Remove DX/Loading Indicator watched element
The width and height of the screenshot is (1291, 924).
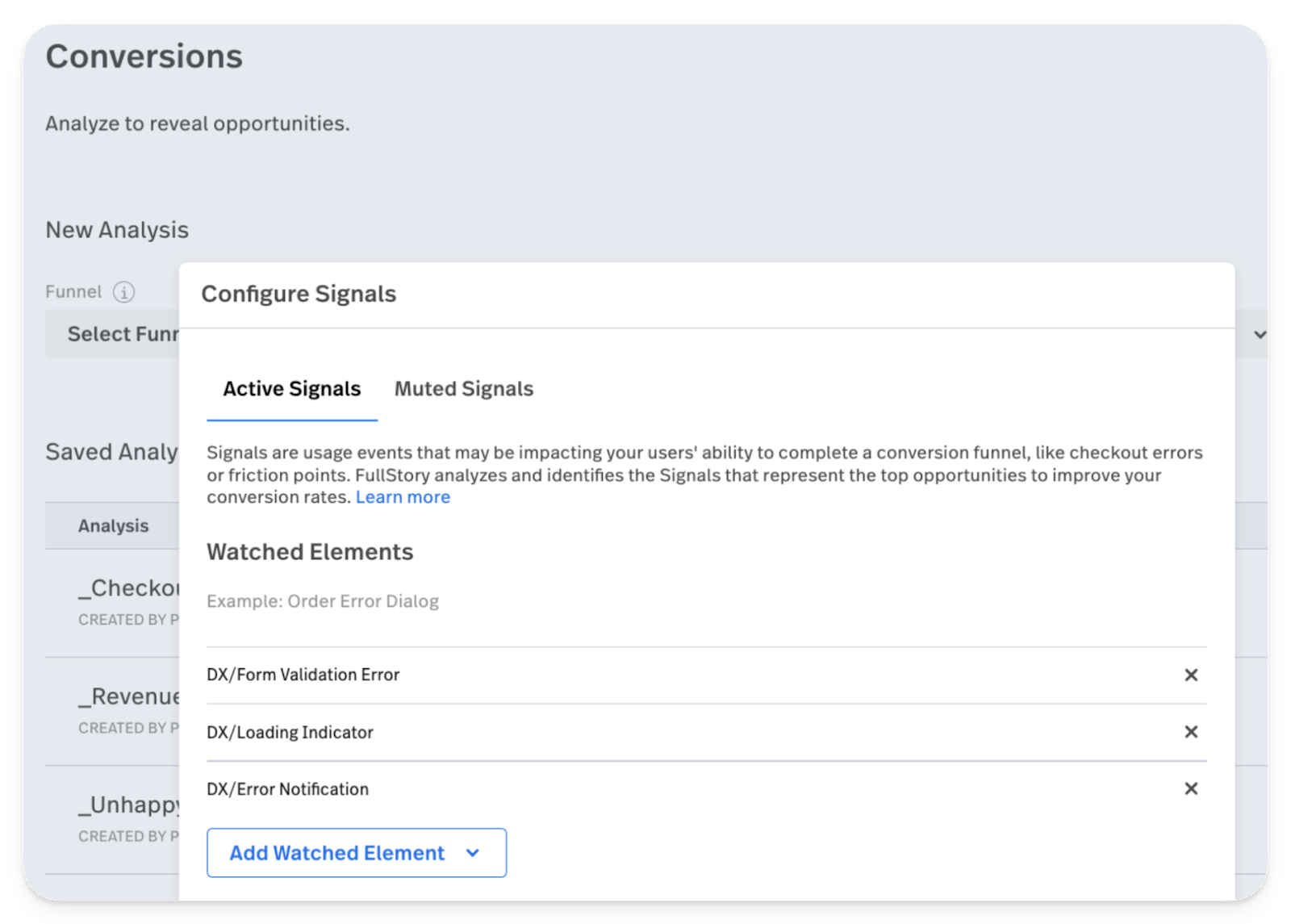point(1190,732)
